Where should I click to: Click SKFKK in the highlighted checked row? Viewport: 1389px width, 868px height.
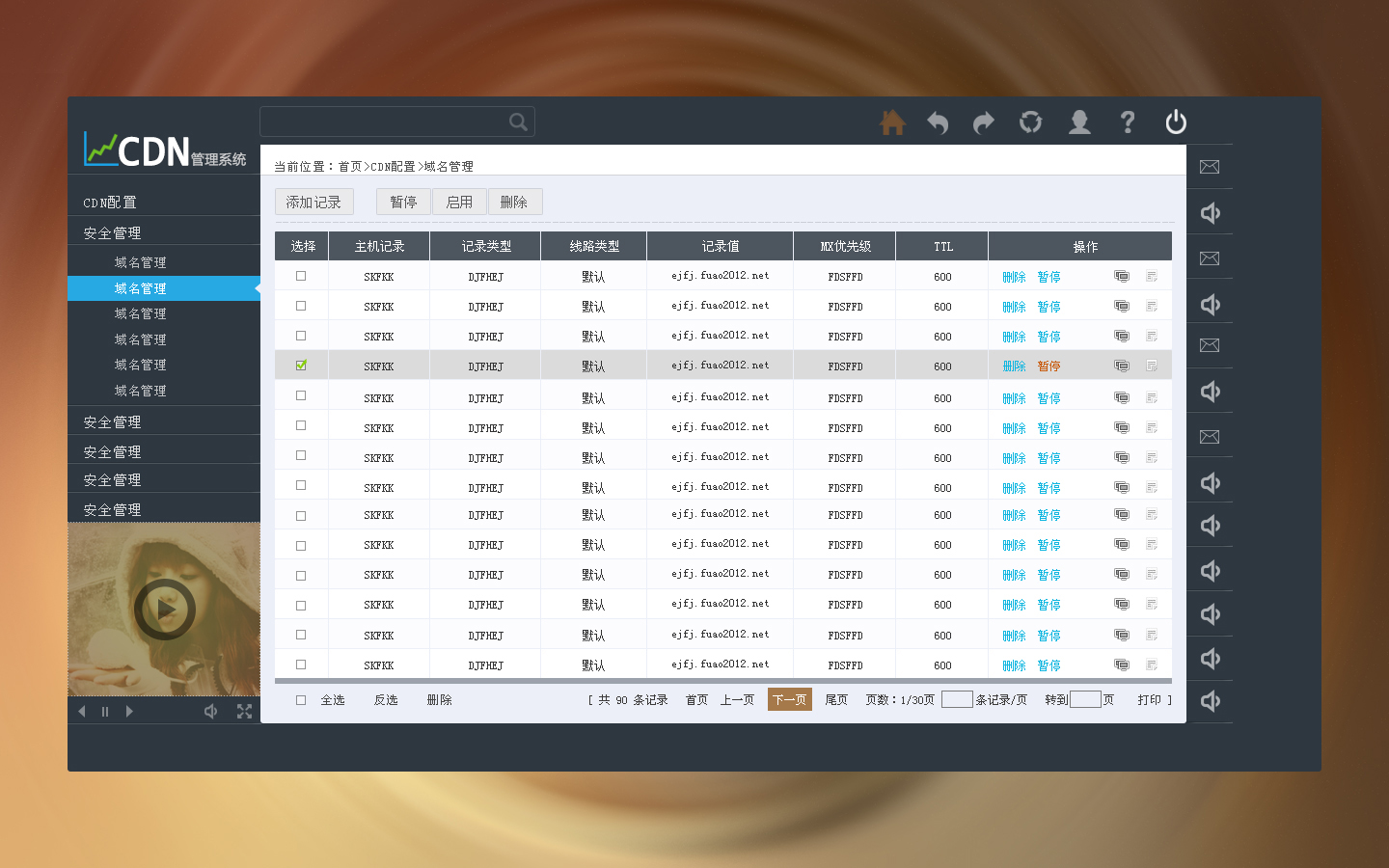click(379, 366)
